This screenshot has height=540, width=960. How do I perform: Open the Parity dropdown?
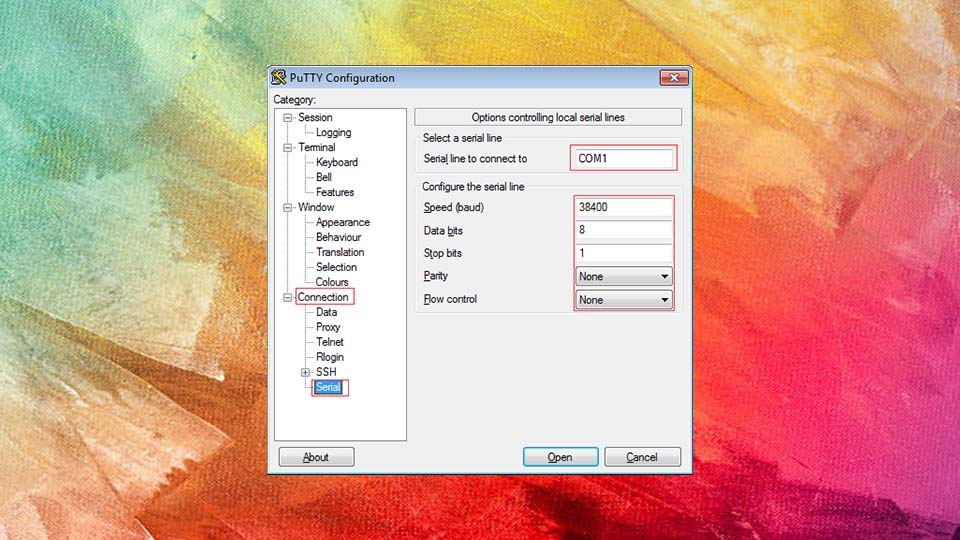coord(623,276)
